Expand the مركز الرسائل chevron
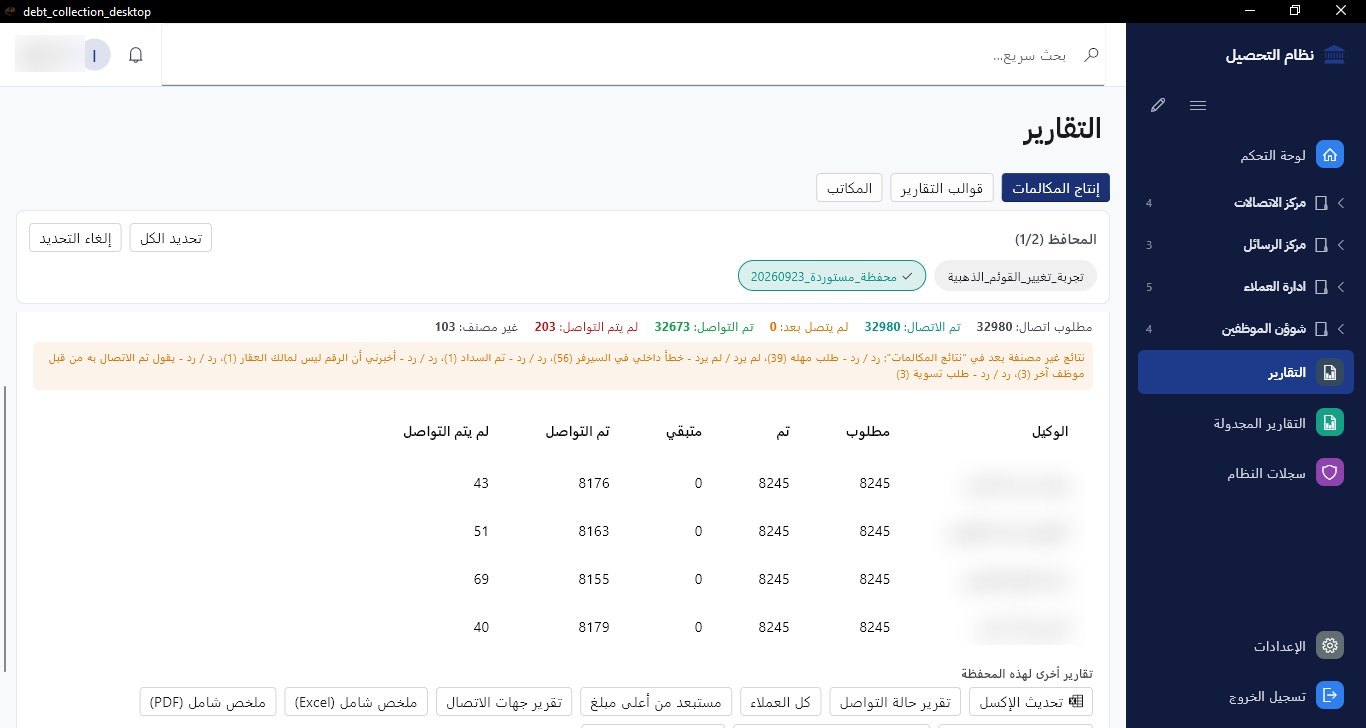1366x728 pixels. coord(1340,244)
